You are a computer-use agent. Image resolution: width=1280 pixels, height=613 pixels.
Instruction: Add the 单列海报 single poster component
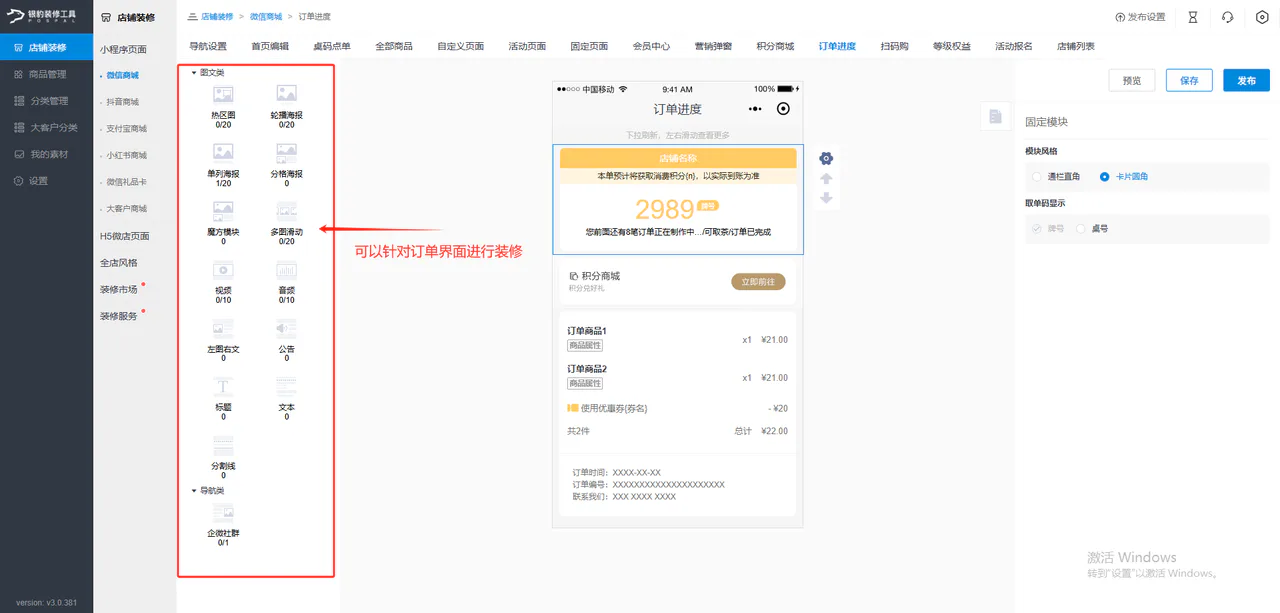(x=223, y=163)
